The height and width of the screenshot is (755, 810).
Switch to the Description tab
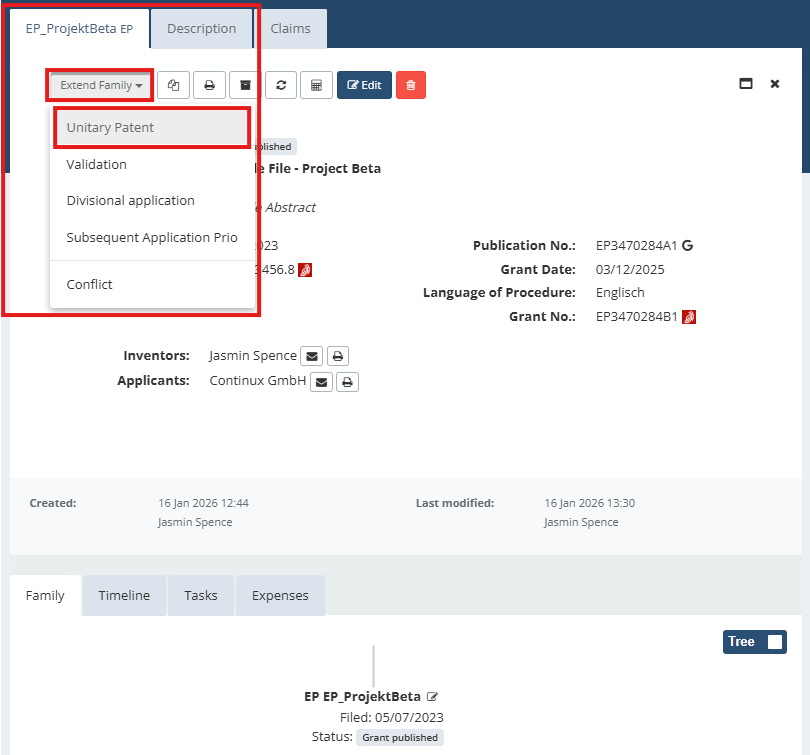(201, 28)
